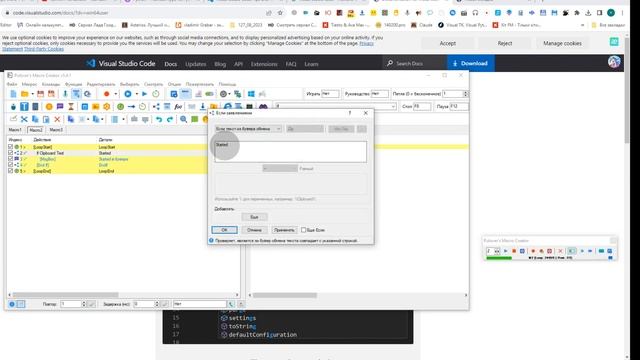
Task: Insert a Function with the fx icon
Action: pyautogui.click(x=178, y=107)
